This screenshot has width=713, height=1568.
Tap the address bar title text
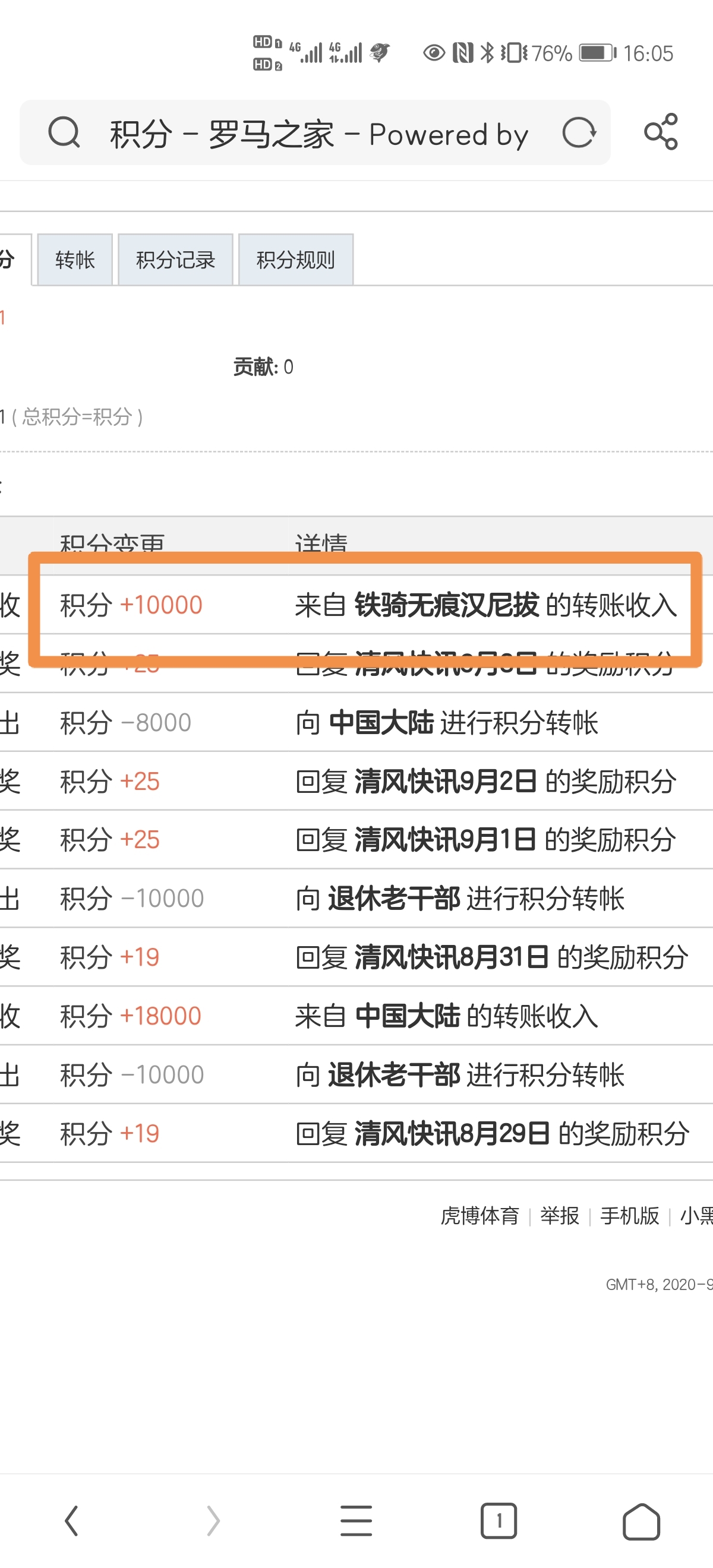pos(319,134)
